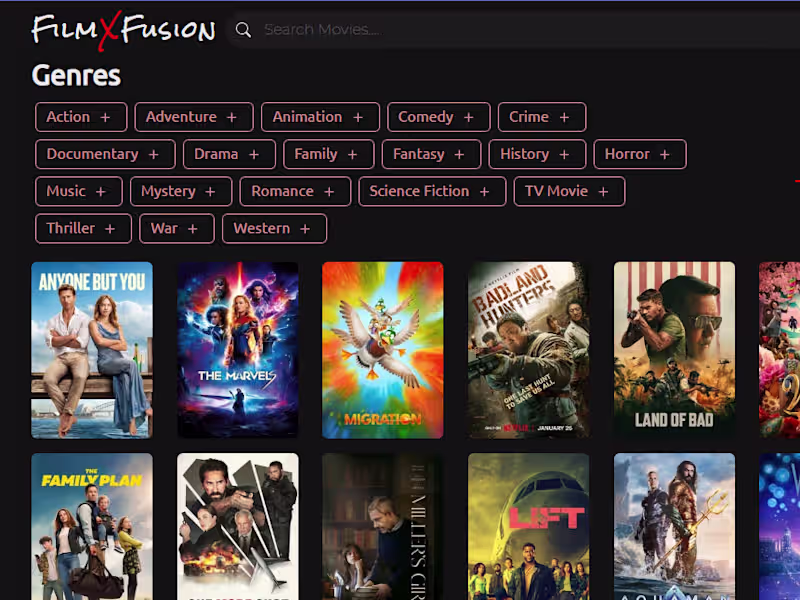Select the Romance genre chip
The height and width of the screenshot is (600, 800).
pos(295,191)
